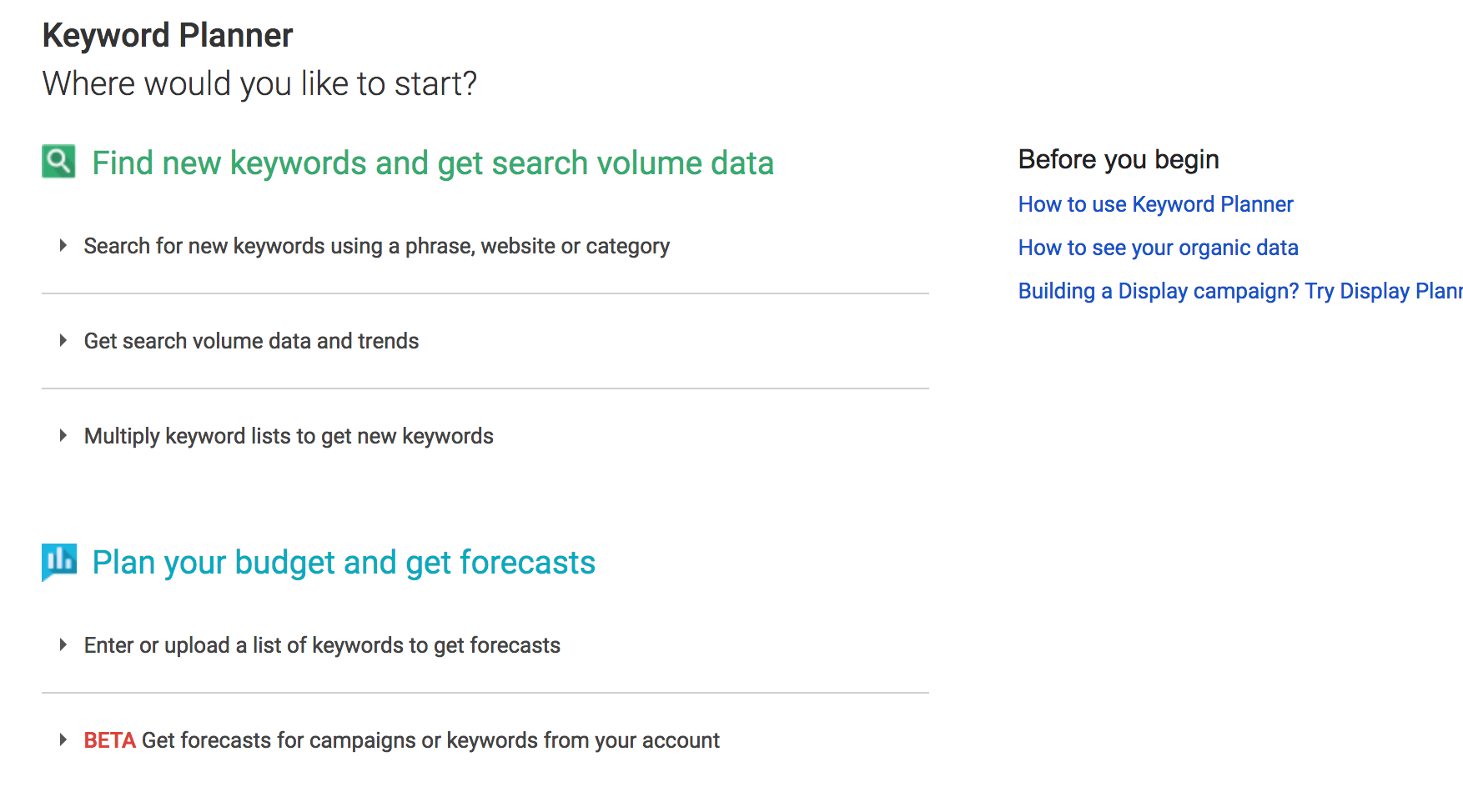Expand arrow beside "Get search volume data"
The width and height of the screenshot is (1463, 812).
[x=63, y=341]
